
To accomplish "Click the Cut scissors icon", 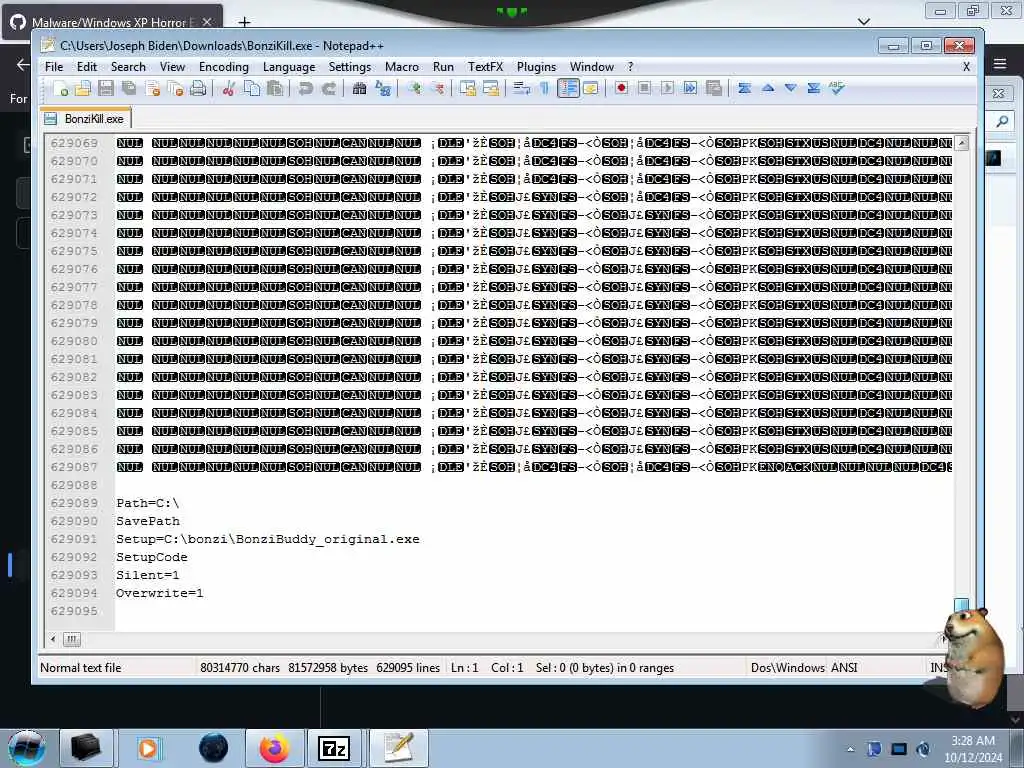I will [x=228, y=88].
